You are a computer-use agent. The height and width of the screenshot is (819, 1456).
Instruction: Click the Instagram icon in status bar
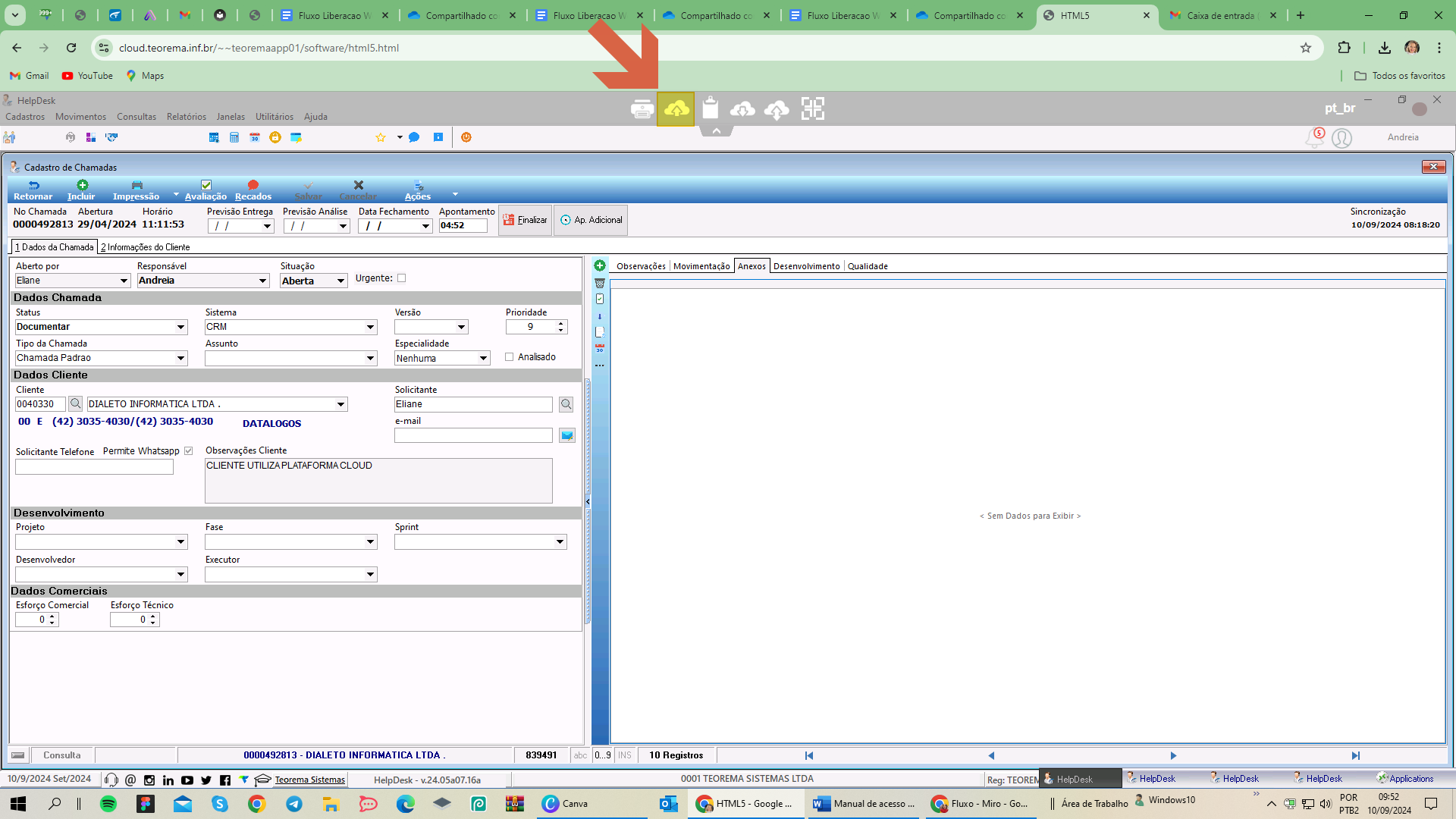pyautogui.click(x=149, y=780)
